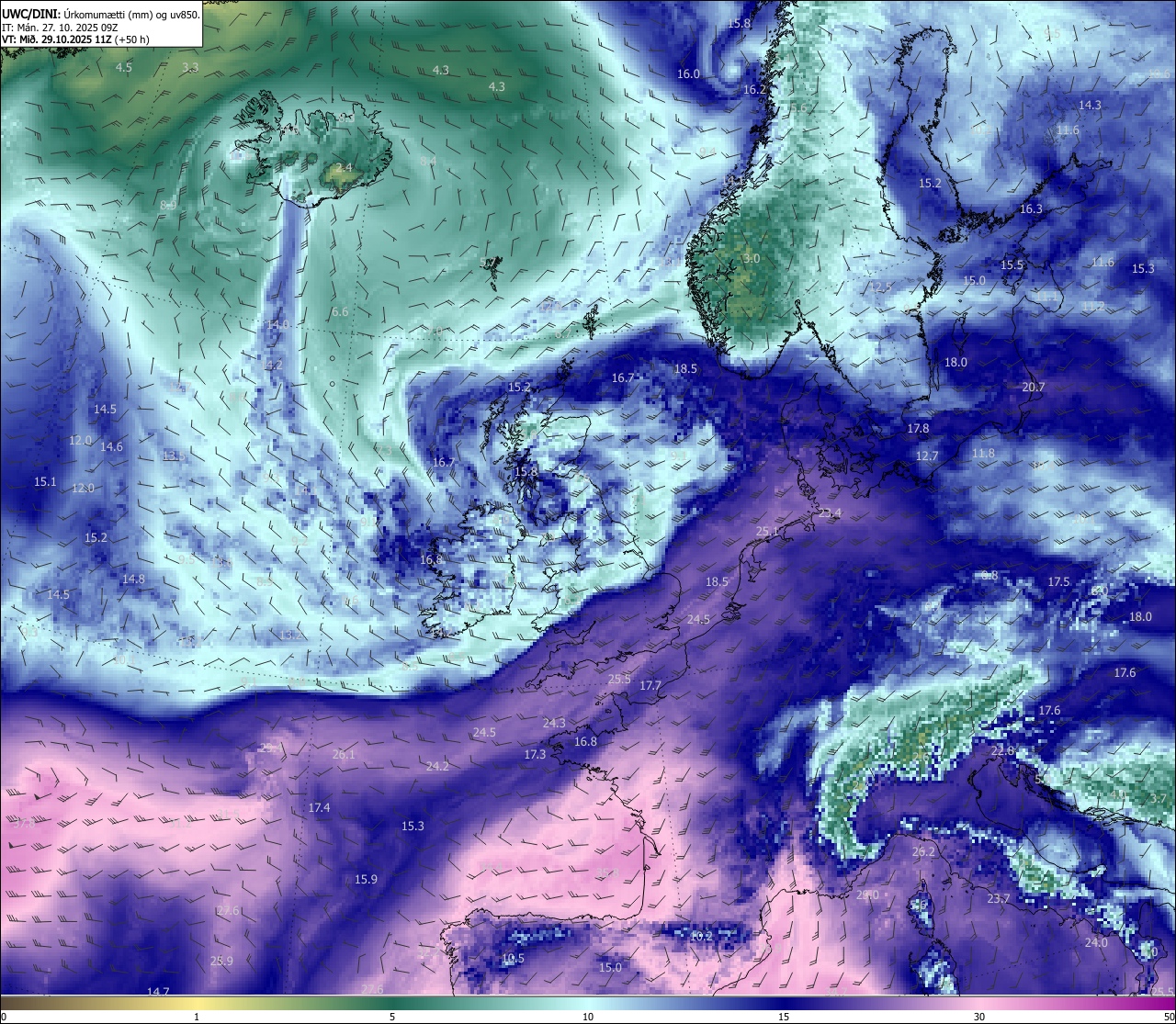Click the 23.4 value over Denmark area

point(830,513)
